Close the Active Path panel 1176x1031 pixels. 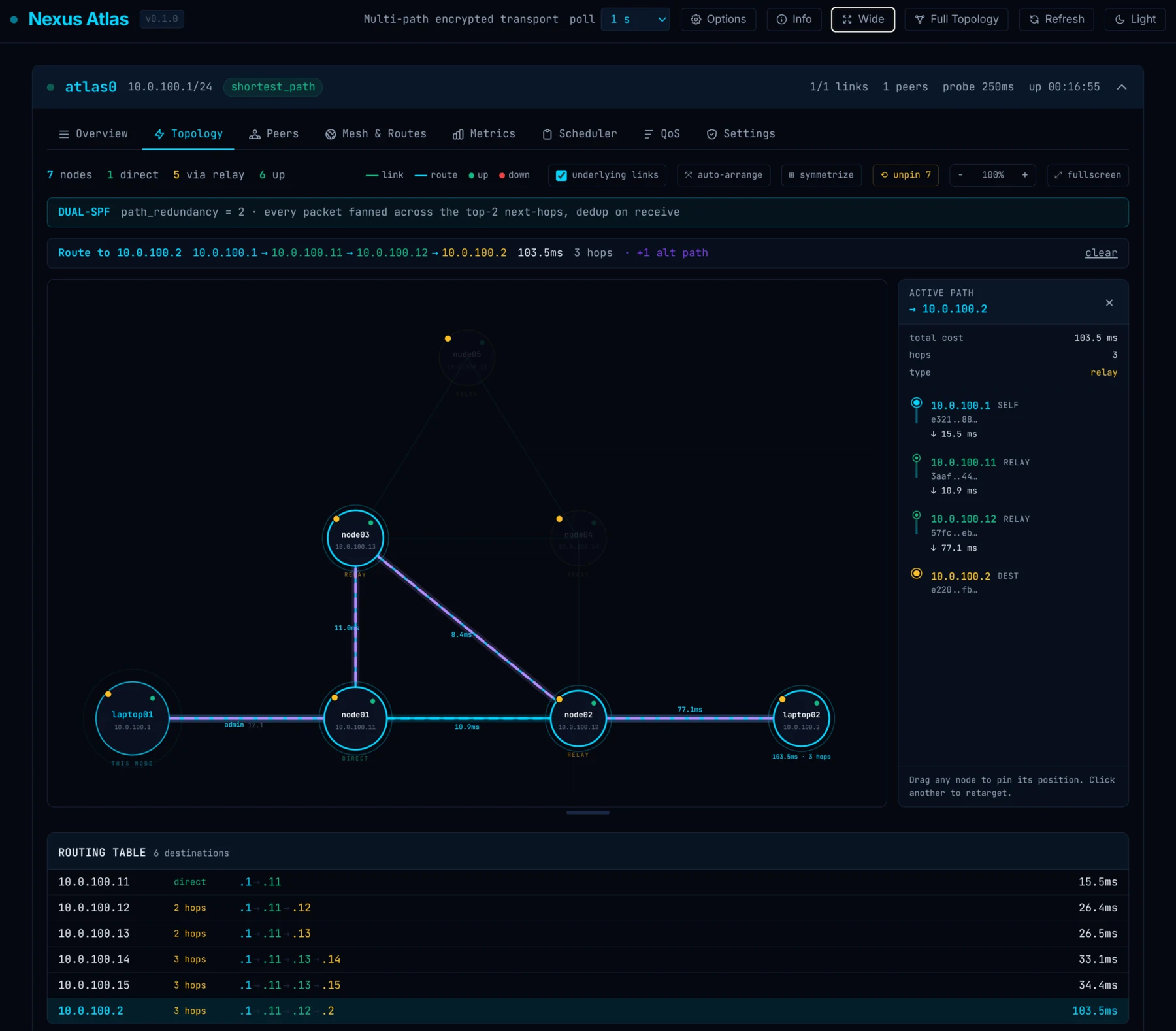pos(1109,303)
